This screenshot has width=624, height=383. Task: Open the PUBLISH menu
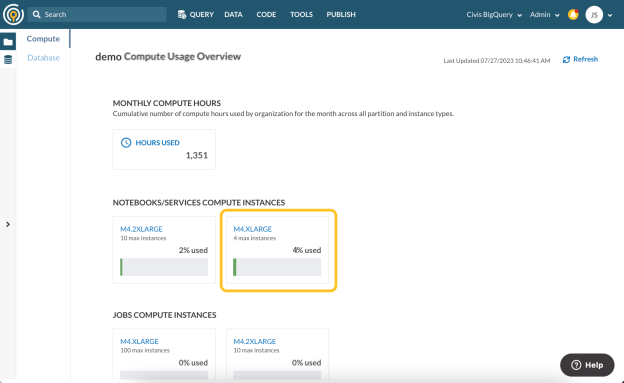341,14
